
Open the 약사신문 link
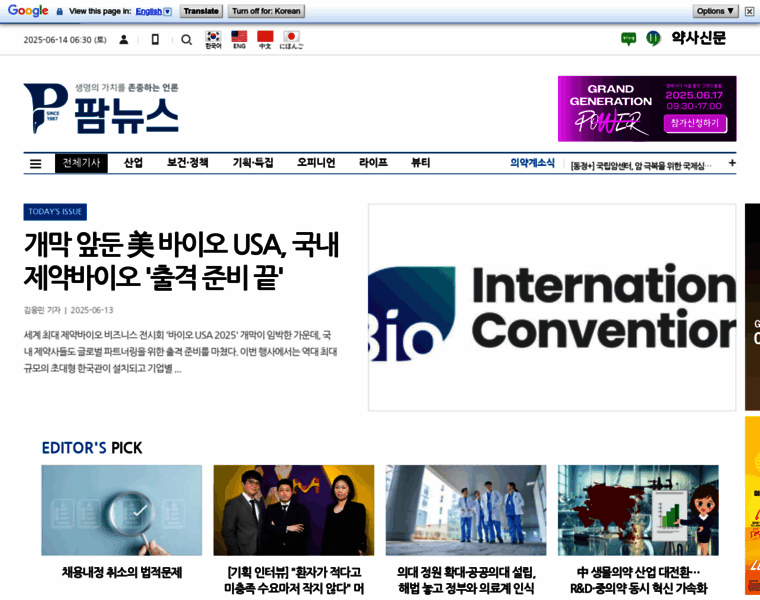pos(698,38)
